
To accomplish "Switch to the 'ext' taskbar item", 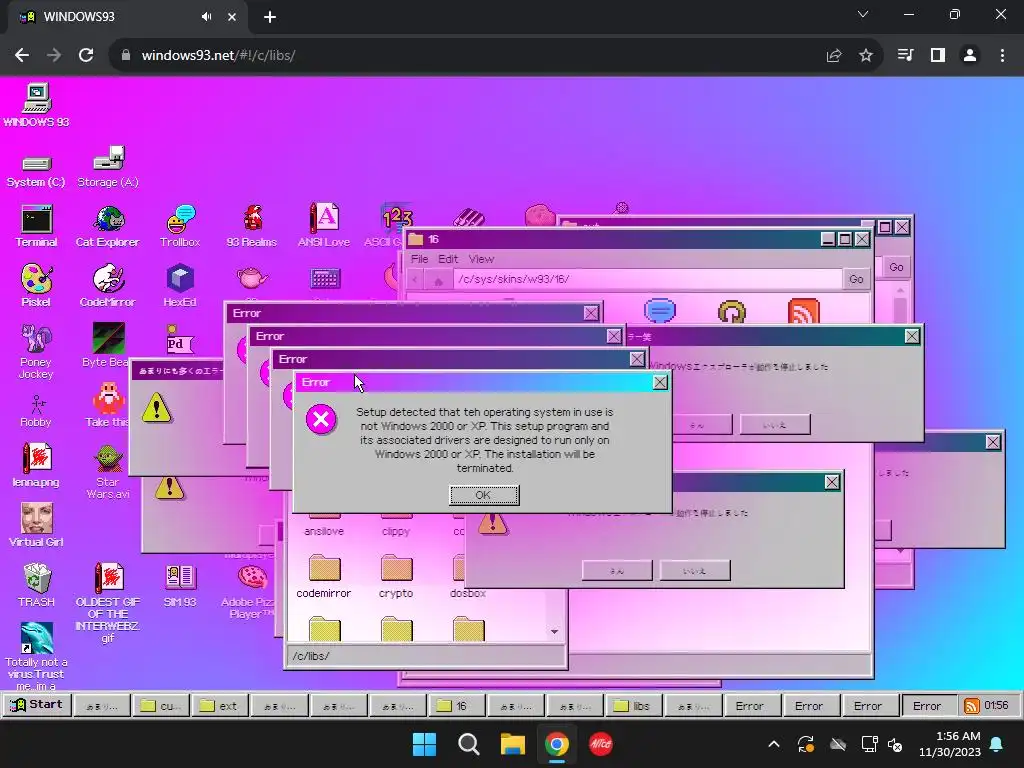I will tap(221, 705).
